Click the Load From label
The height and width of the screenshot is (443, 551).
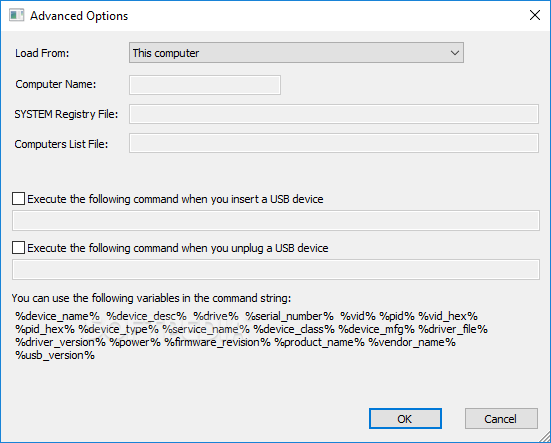(x=42, y=53)
